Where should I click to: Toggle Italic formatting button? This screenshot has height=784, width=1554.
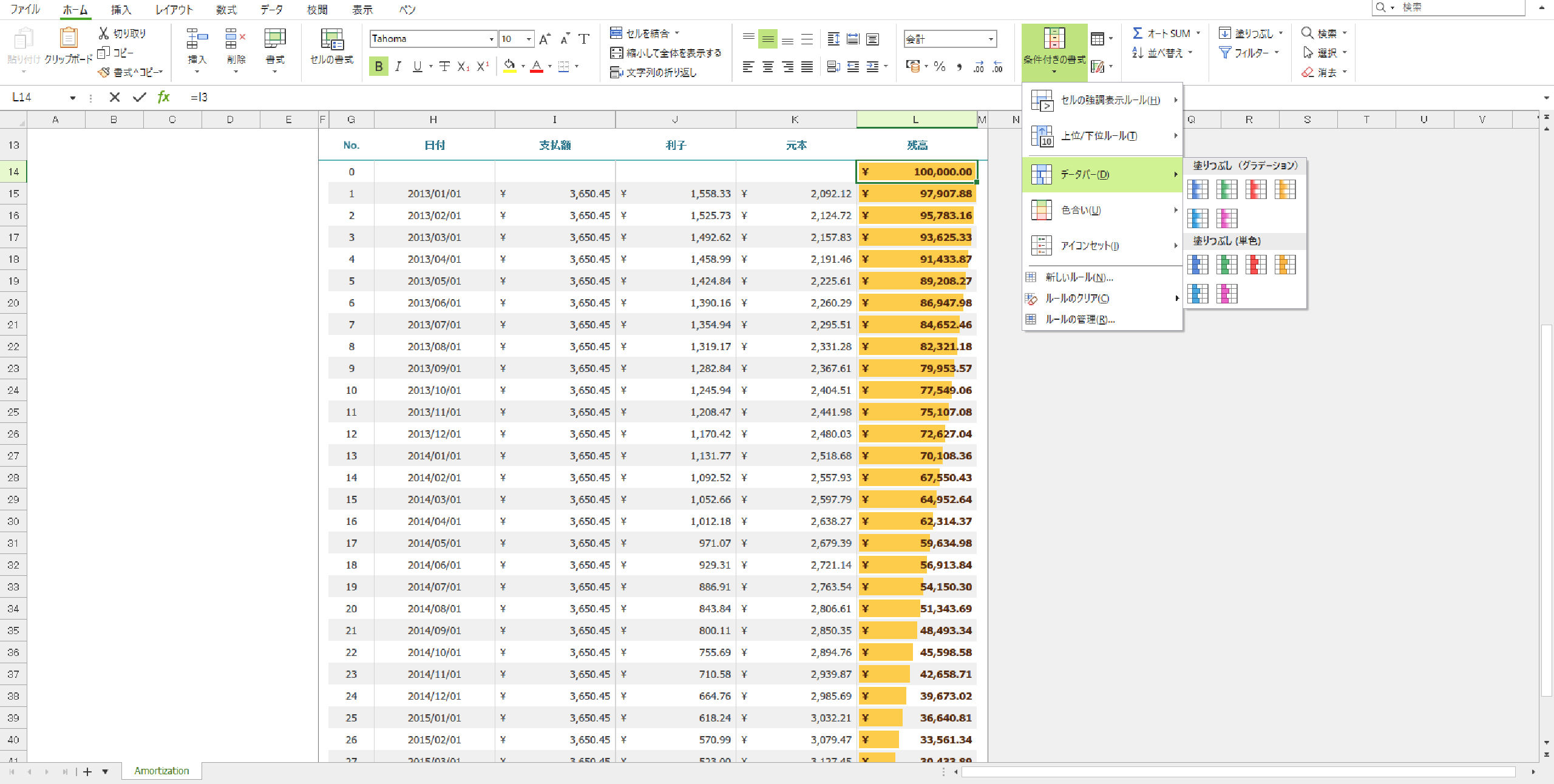398,66
